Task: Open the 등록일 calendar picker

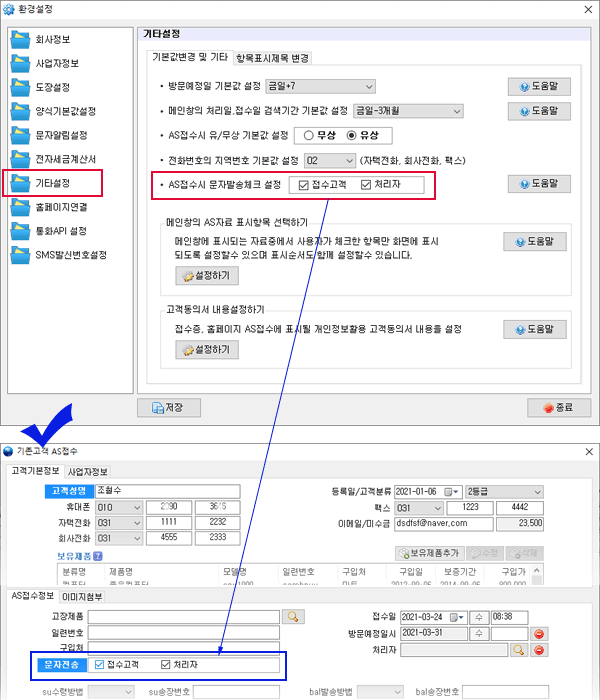Action: [451, 492]
